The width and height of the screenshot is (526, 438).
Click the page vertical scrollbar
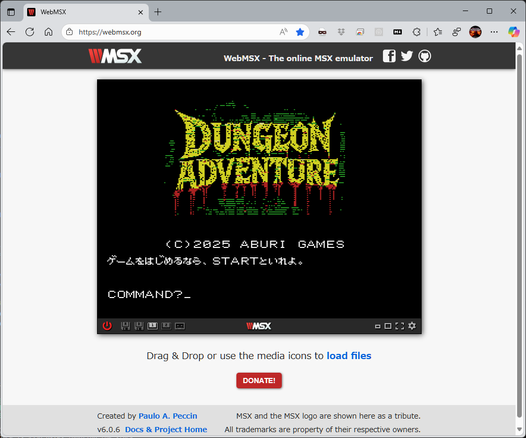[x=520, y=235]
